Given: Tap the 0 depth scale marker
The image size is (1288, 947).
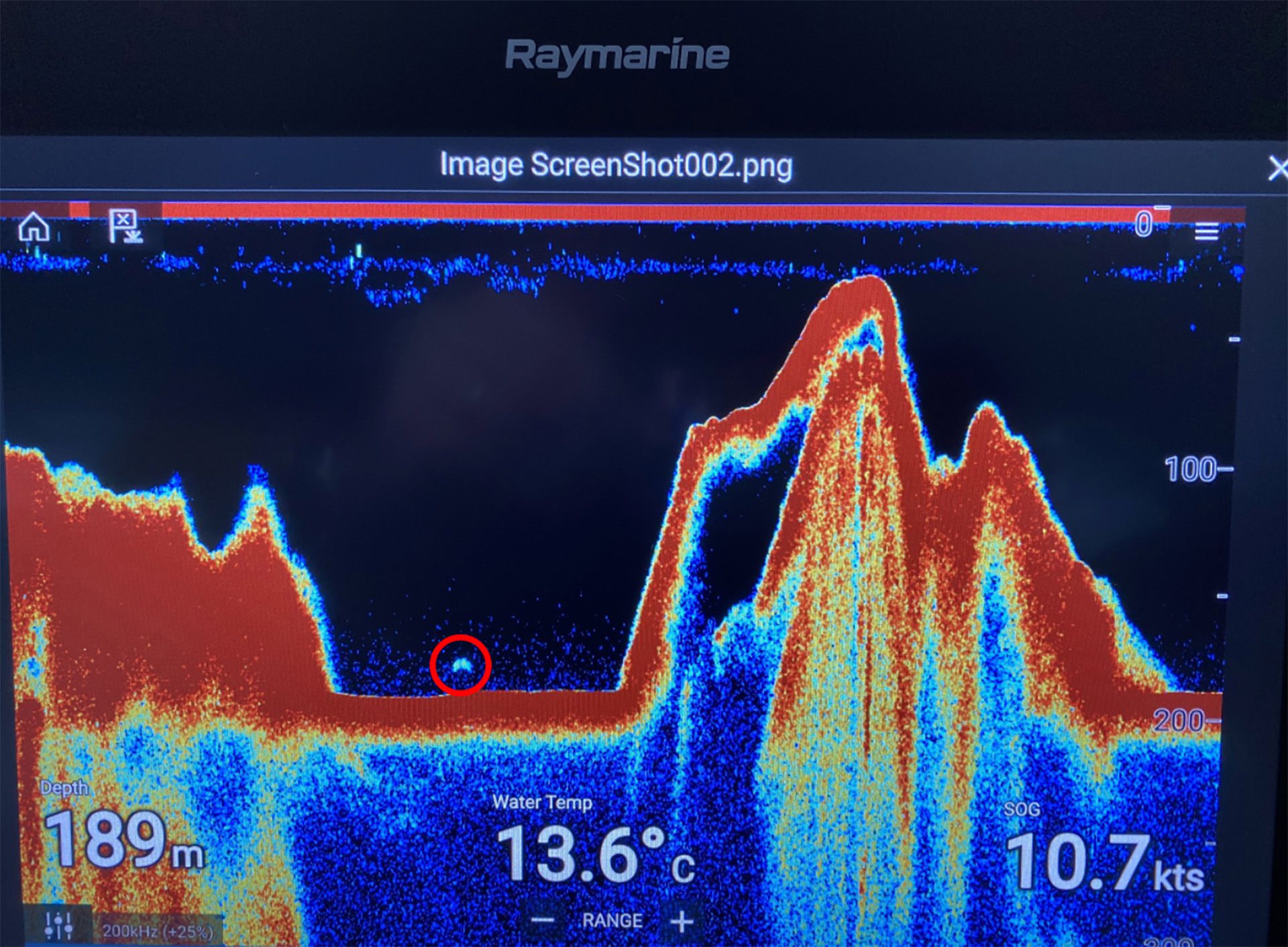Looking at the screenshot, I should 1144,224.
